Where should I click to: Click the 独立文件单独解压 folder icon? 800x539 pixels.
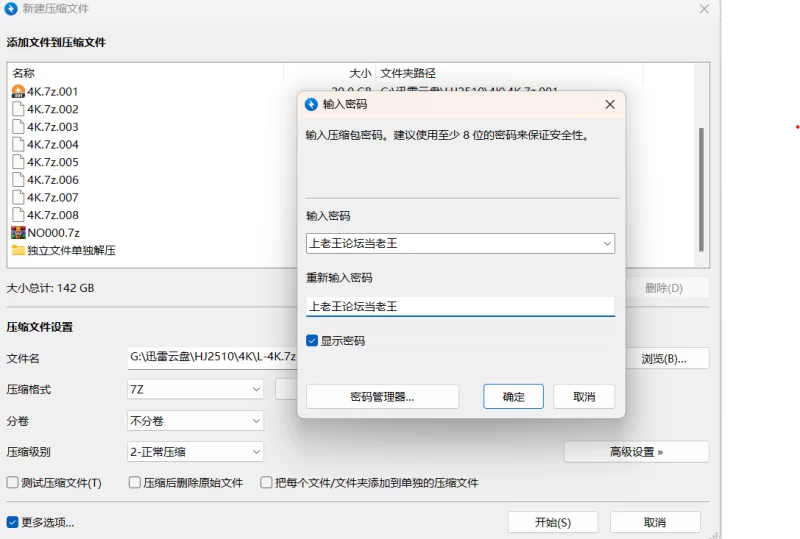(x=18, y=250)
